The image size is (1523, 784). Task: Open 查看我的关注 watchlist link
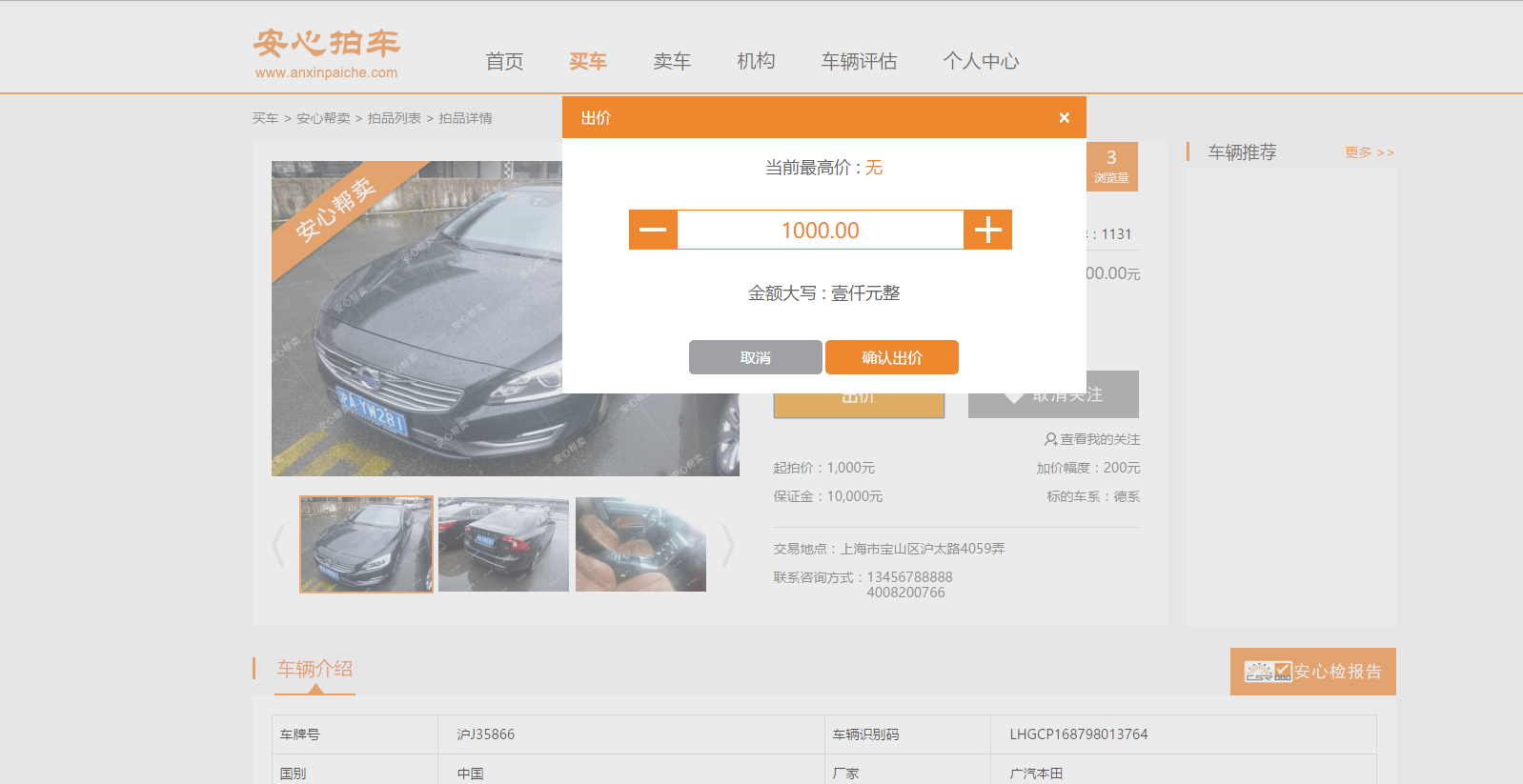(x=1092, y=439)
